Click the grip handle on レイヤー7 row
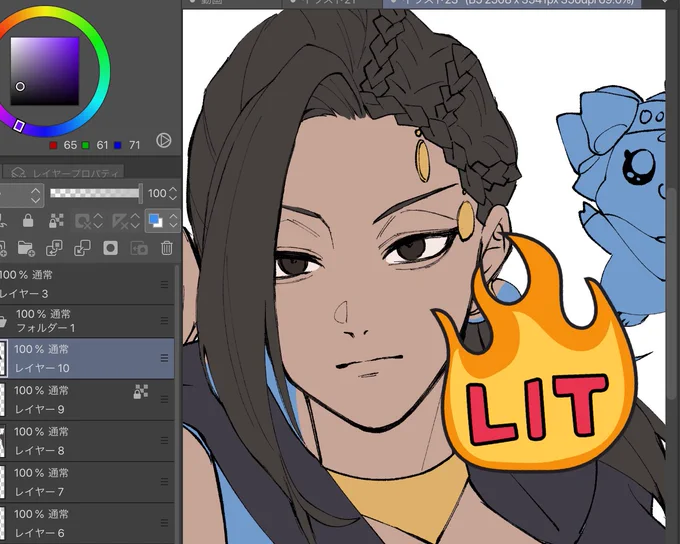The width and height of the screenshot is (680, 544). (x=164, y=482)
